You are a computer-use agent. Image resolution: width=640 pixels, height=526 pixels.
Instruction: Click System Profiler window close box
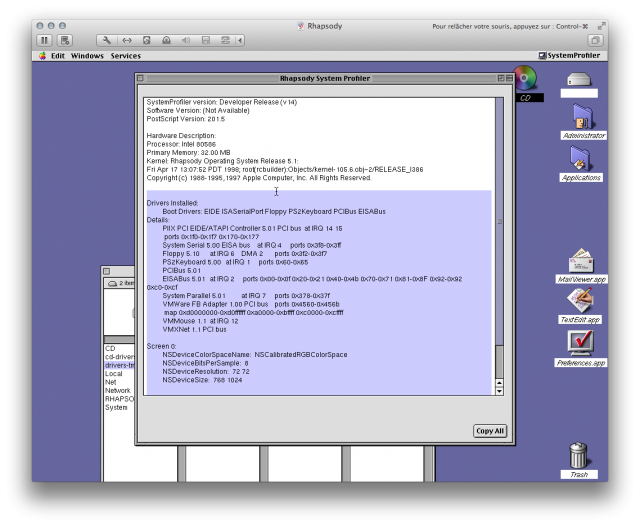click(x=140, y=78)
